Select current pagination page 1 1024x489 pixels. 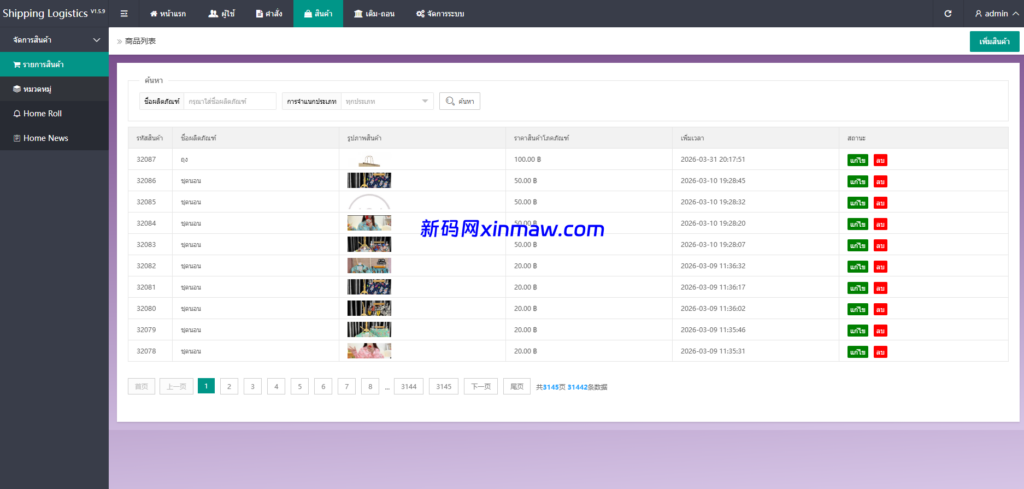206,386
